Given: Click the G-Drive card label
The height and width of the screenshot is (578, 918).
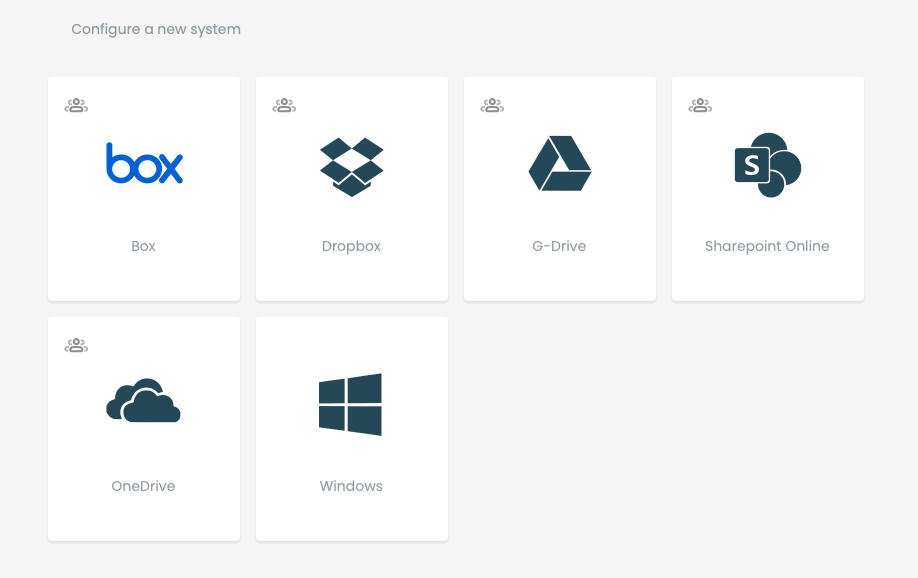Looking at the screenshot, I should [x=559, y=246].
